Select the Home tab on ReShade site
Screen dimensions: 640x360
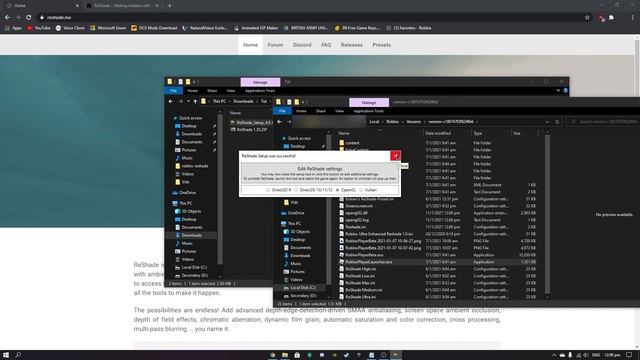point(250,45)
